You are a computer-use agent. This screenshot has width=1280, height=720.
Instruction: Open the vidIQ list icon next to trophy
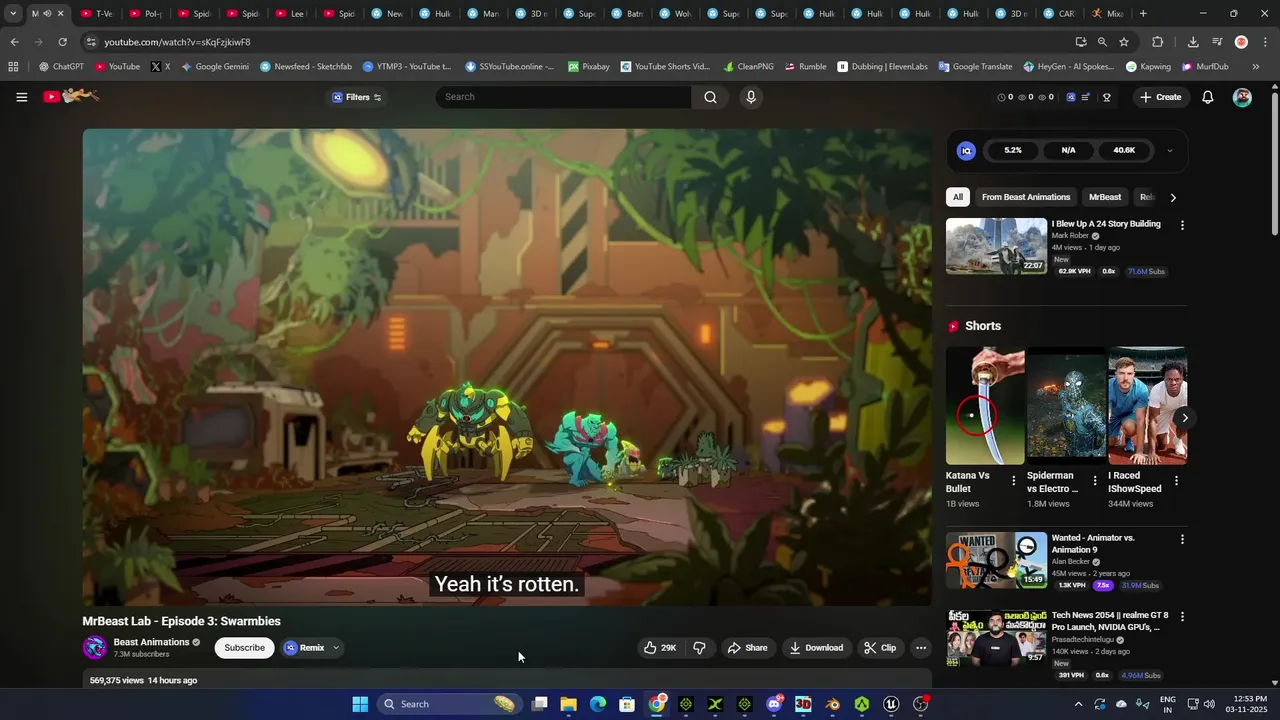(1087, 97)
